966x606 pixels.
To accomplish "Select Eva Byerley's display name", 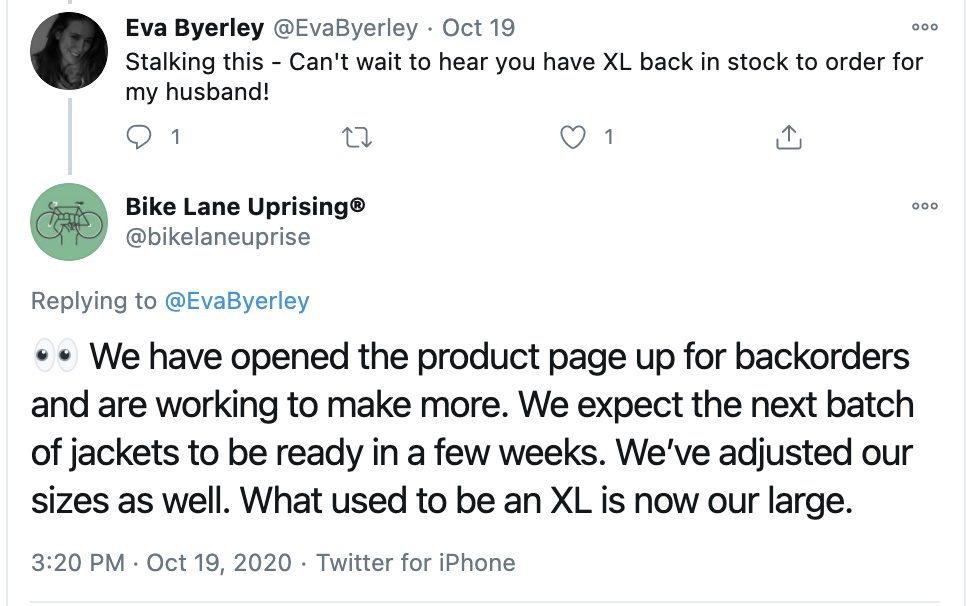I will pos(195,27).
